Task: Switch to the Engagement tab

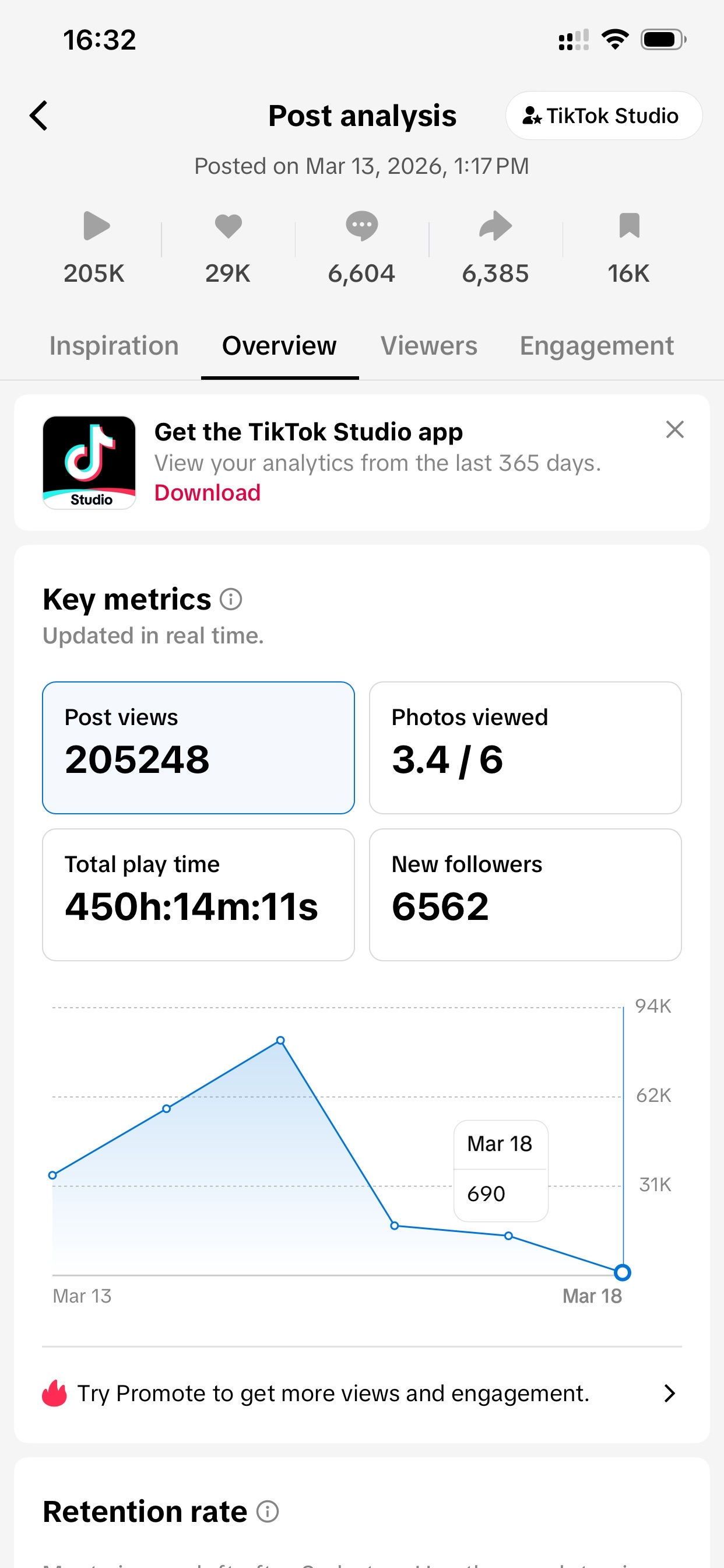Action: coord(596,346)
